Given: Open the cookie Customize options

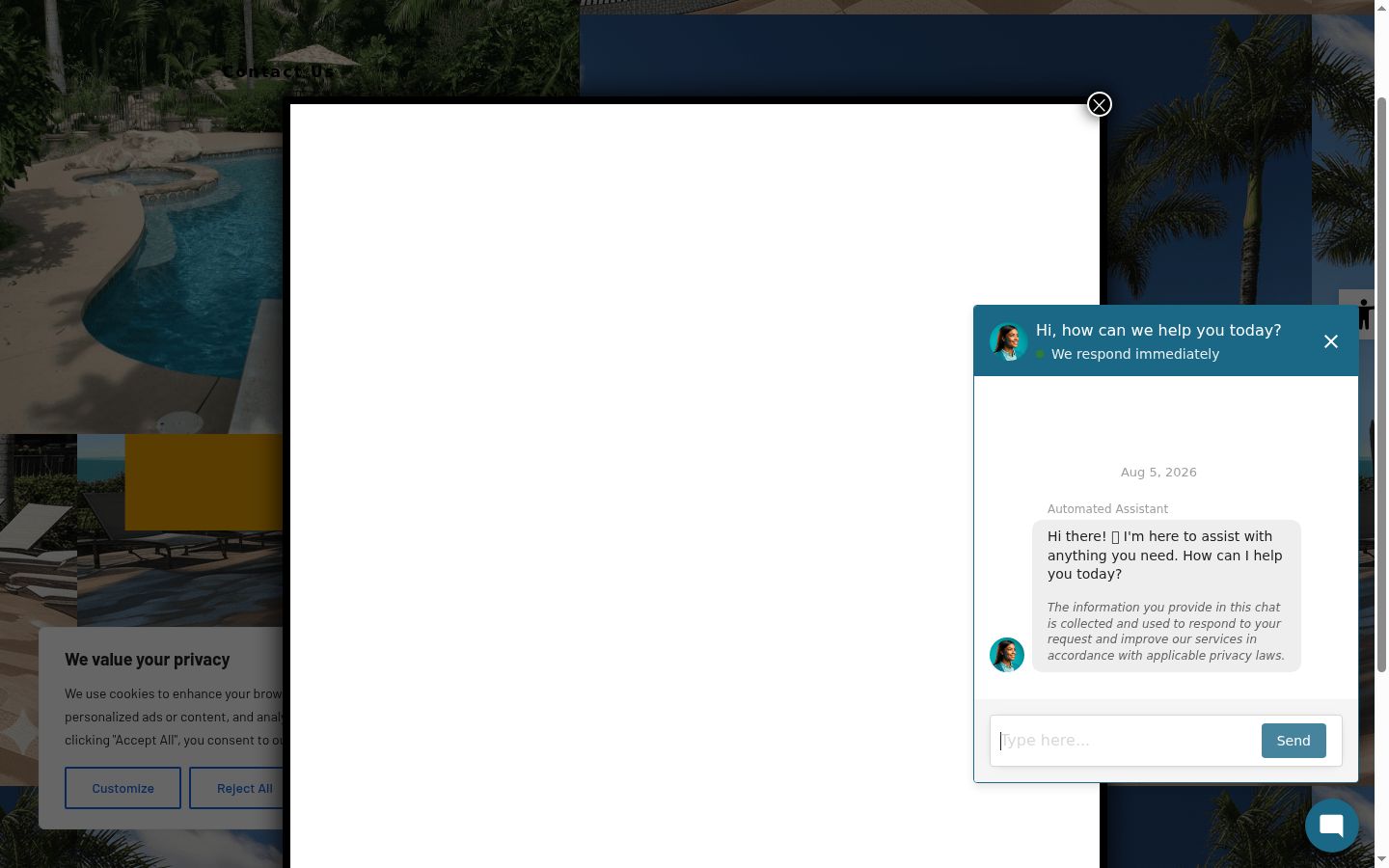Looking at the screenshot, I should pos(123,788).
